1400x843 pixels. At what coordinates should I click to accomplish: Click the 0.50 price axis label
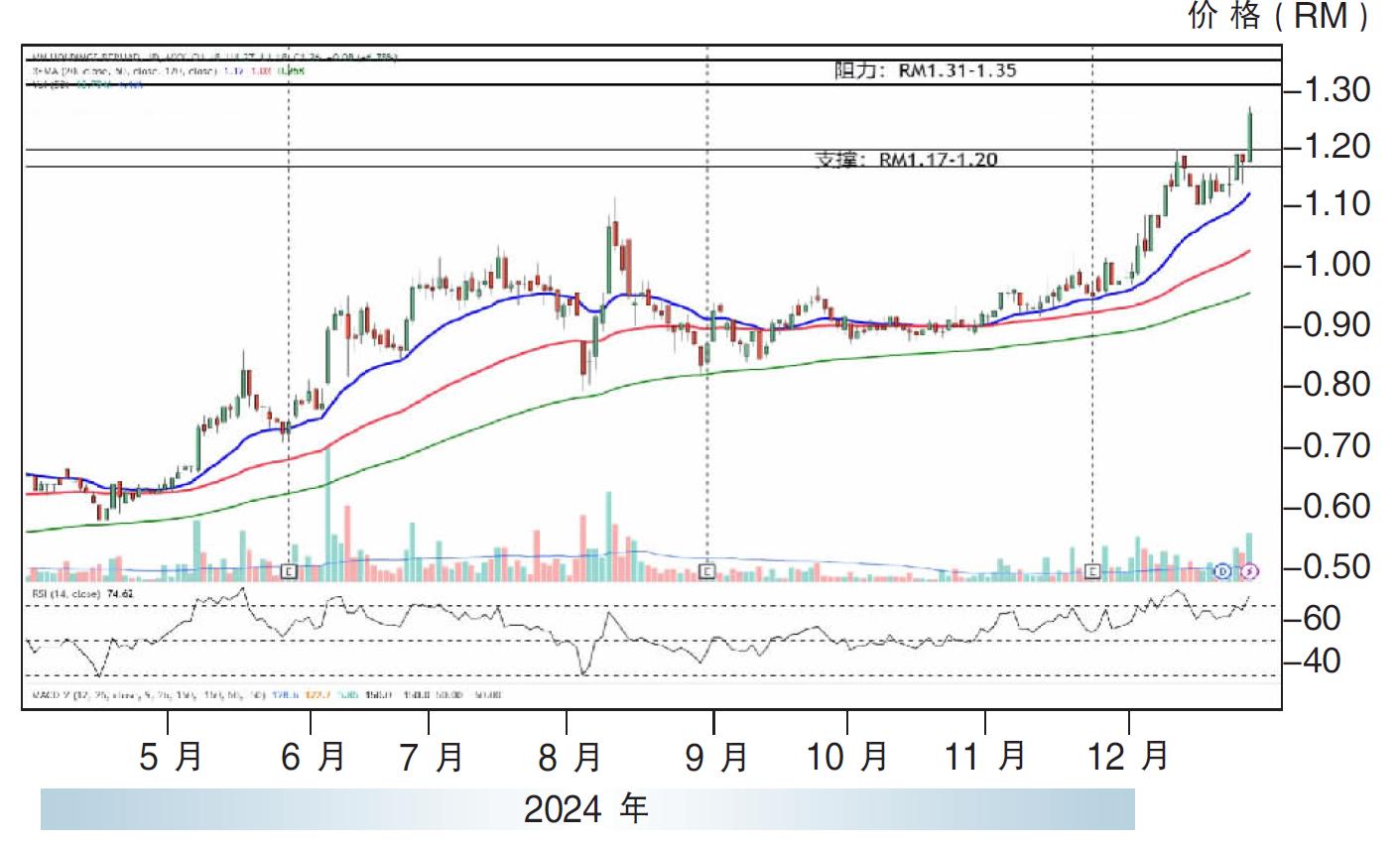click(x=1336, y=567)
